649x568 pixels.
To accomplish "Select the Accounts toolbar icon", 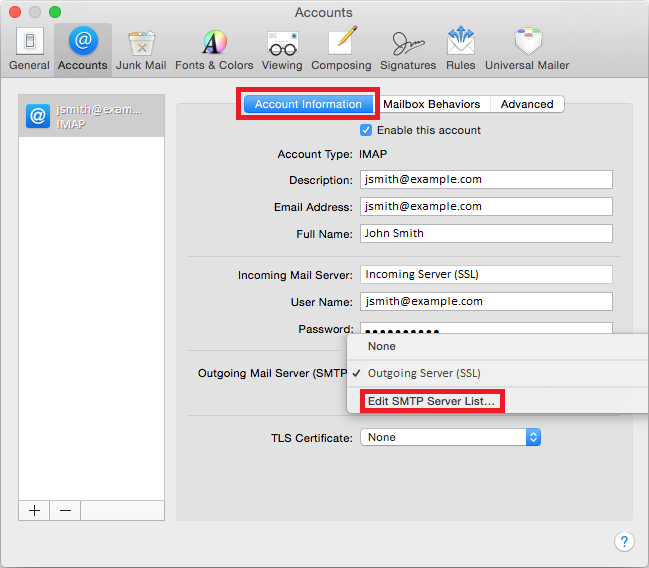I will pyautogui.click(x=83, y=49).
